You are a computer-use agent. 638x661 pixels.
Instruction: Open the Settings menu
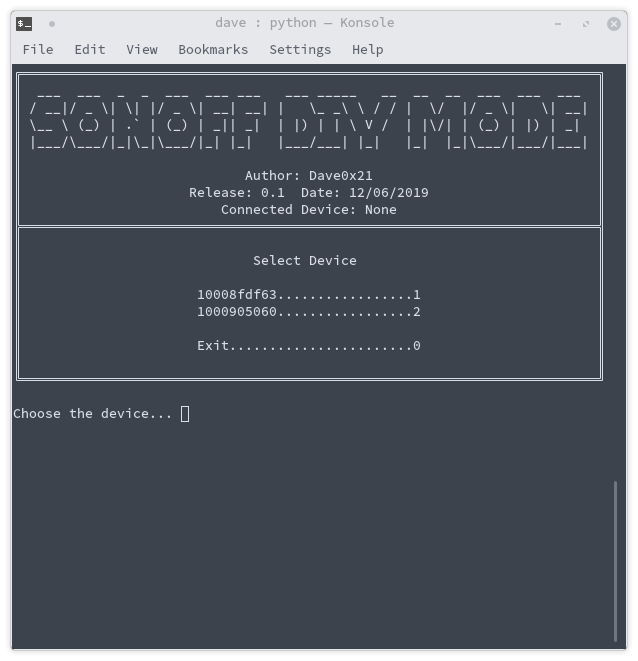[x=300, y=50]
